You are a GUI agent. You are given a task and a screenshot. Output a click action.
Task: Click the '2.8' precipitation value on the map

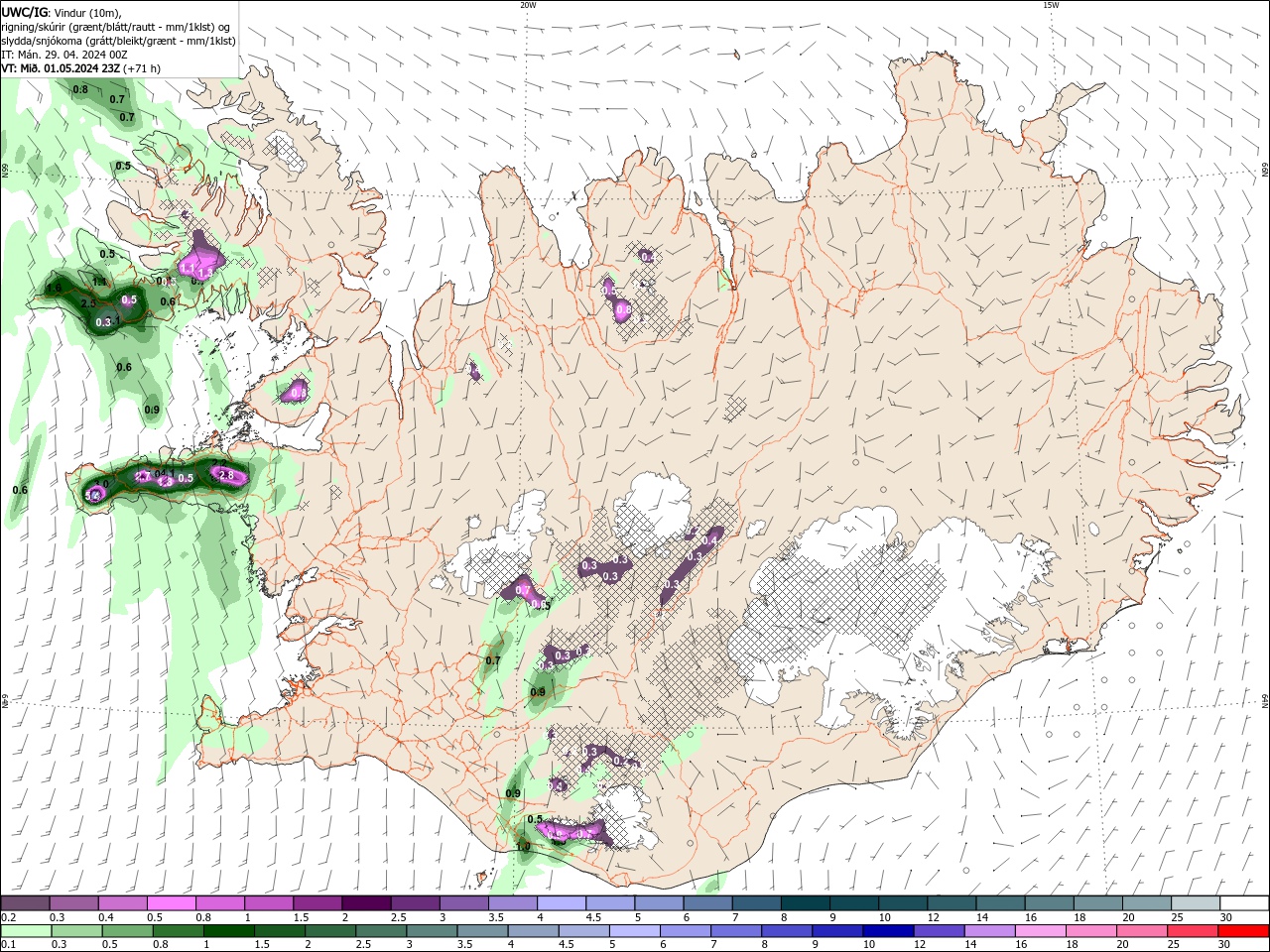tap(226, 476)
